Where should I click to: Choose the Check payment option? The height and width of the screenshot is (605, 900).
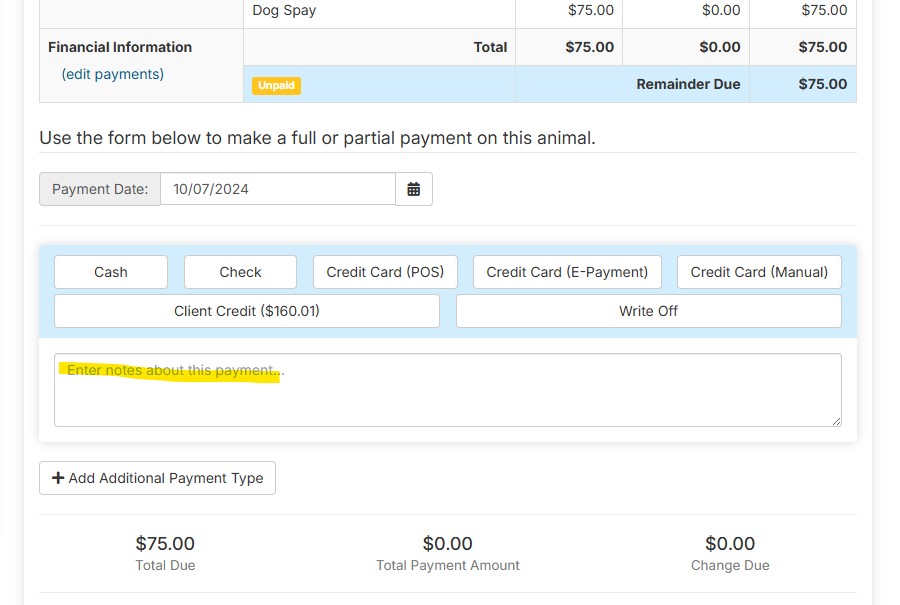[240, 272]
